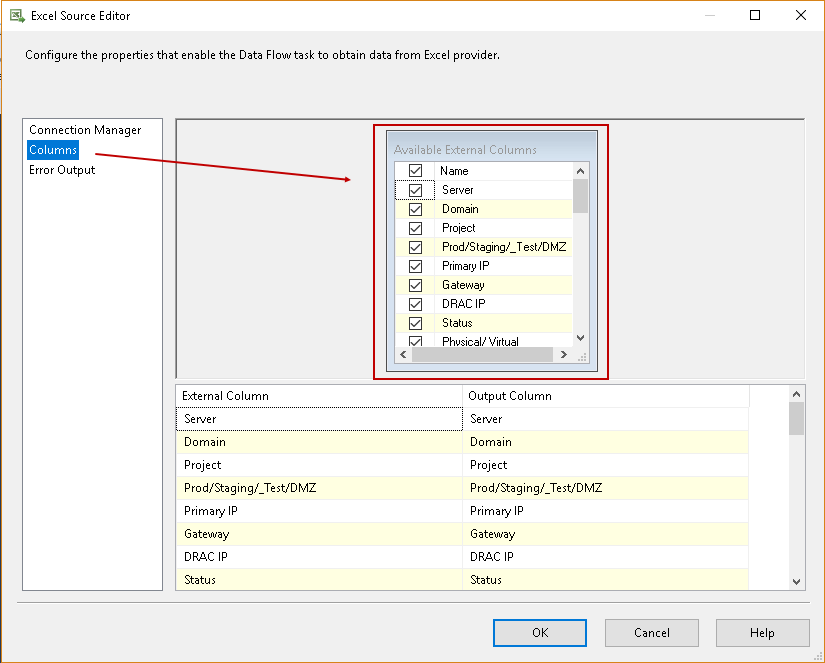825x663 pixels.
Task: Click the Cancel button
Action: click(x=651, y=632)
